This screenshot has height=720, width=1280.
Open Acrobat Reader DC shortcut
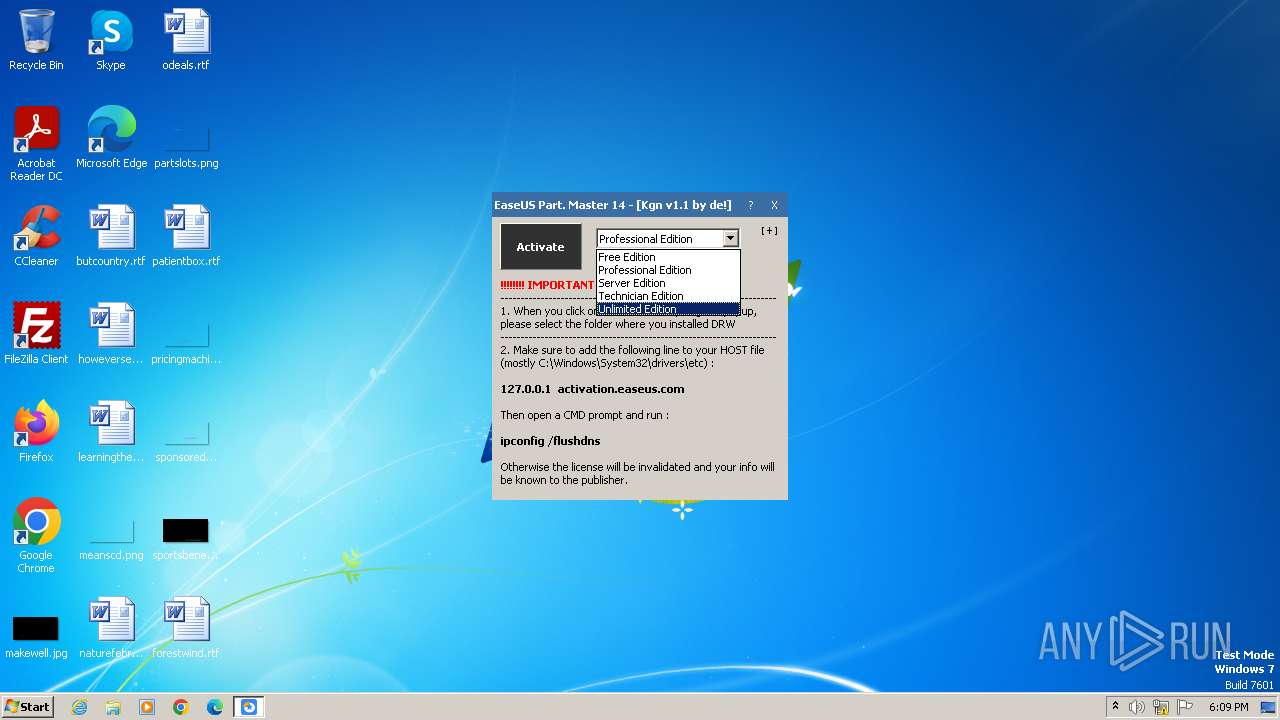36,144
